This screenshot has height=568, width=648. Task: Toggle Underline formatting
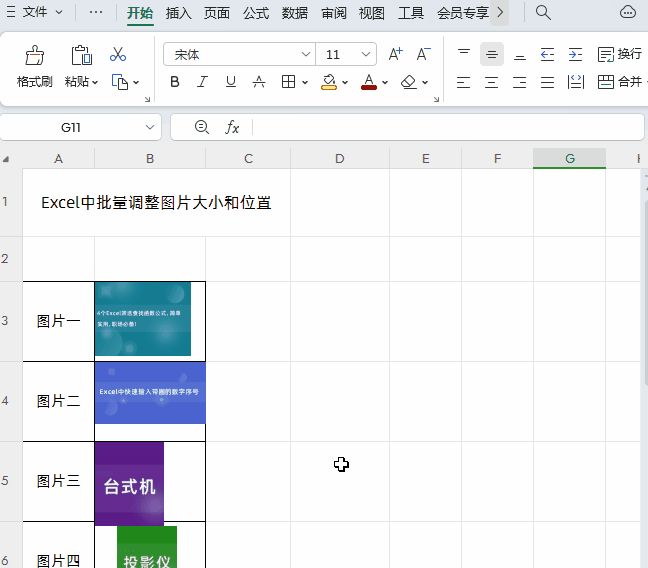click(x=231, y=82)
